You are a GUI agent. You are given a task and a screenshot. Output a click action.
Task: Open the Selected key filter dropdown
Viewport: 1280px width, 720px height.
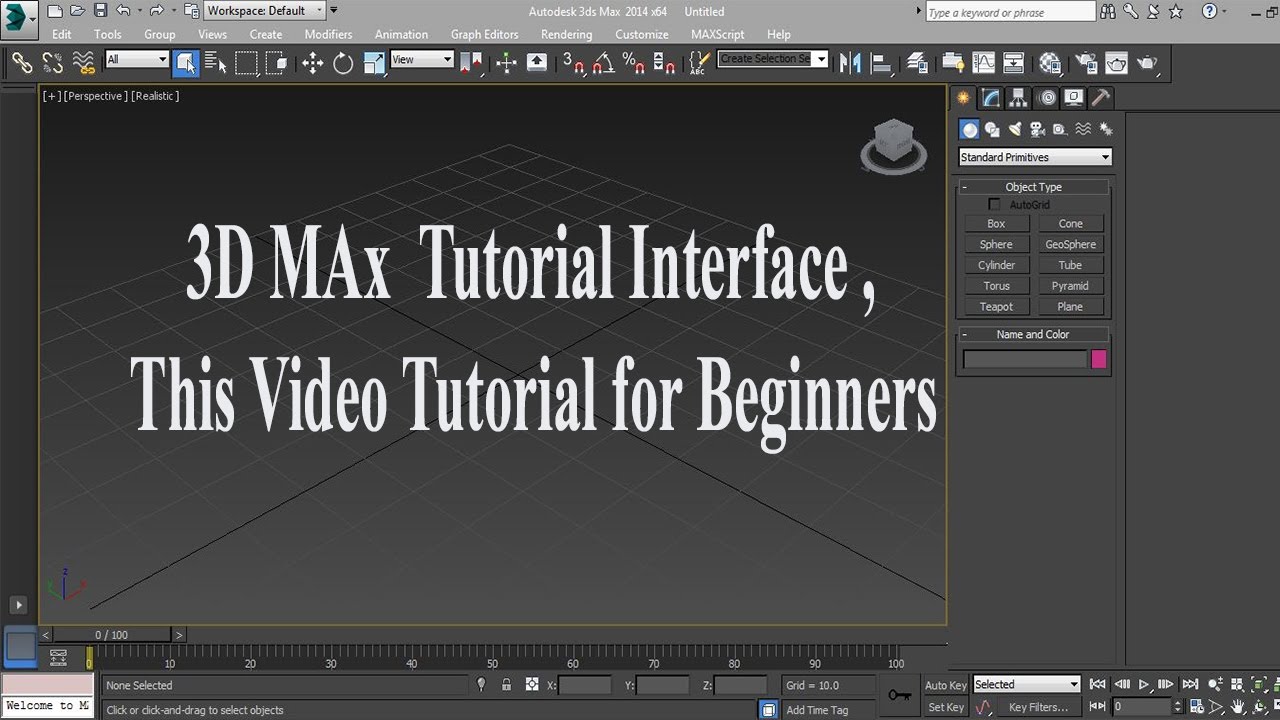1027,684
